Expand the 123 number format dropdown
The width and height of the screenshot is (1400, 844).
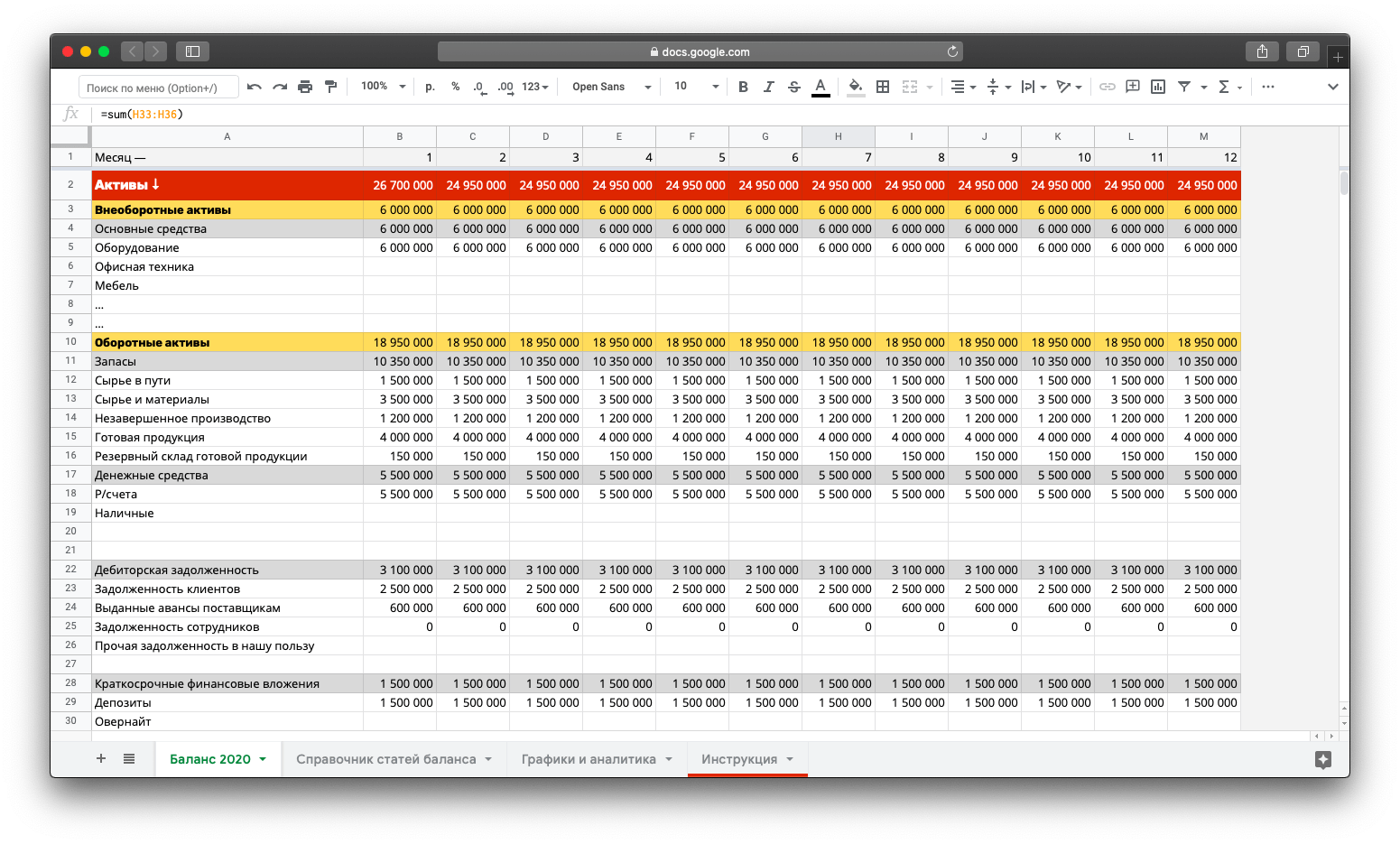pos(534,87)
